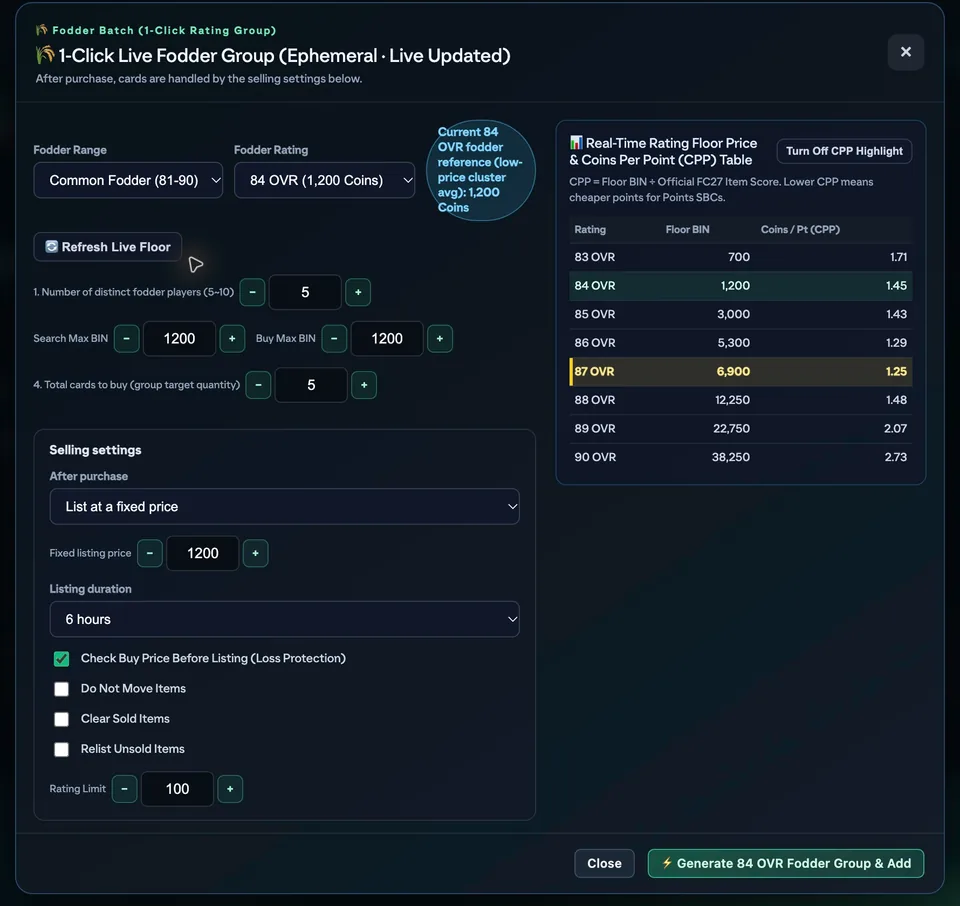The width and height of the screenshot is (960, 906).
Task: Click the 84 OVR fodder reference bubble
Action: (481, 170)
